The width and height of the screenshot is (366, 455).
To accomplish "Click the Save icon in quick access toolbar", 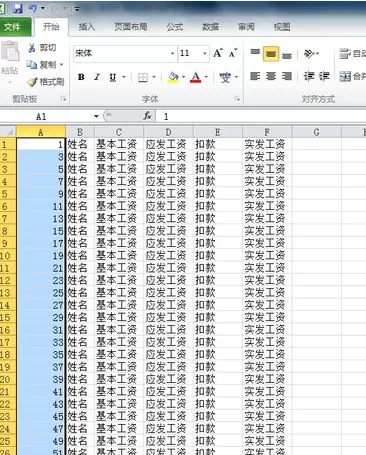I will click(x=18, y=8).
